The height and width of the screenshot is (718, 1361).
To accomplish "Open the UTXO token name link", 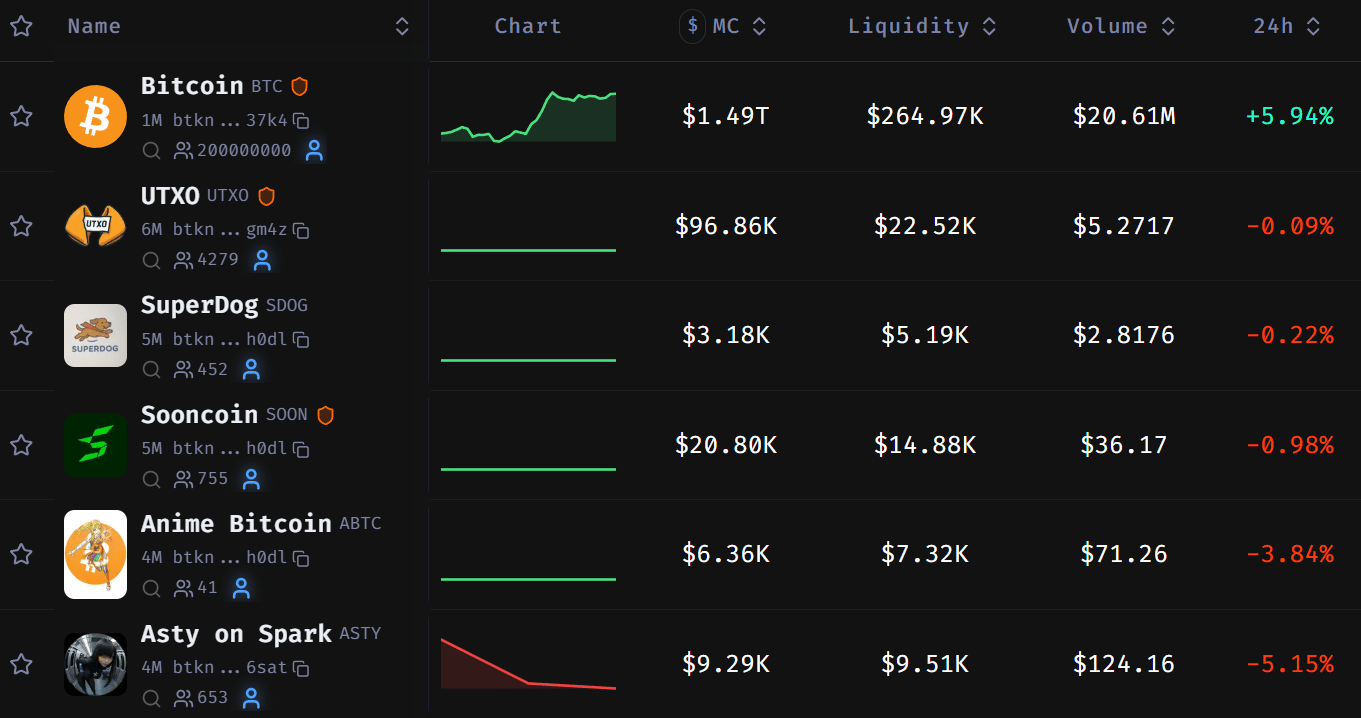I will [170, 195].
